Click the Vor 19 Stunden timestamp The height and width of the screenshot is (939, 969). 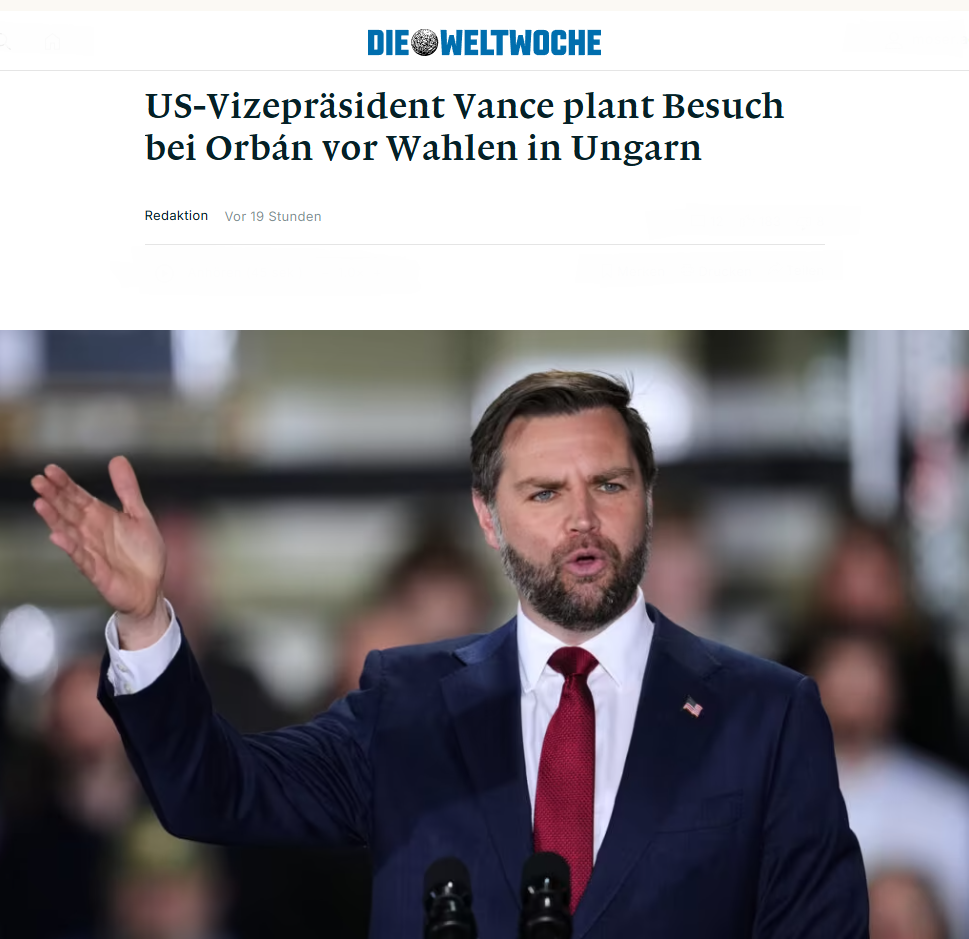click(273, 216)
